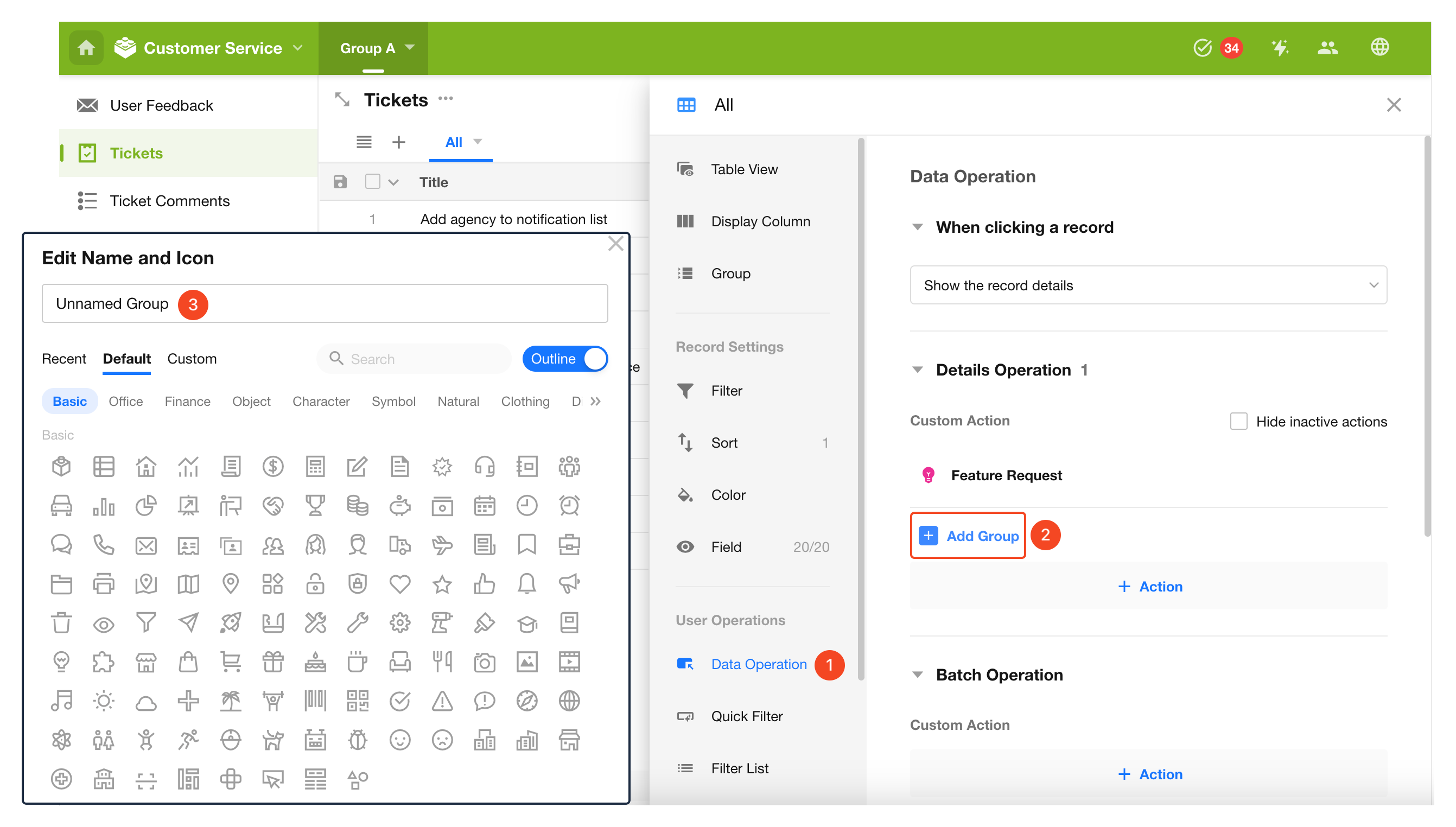
Task: Open the Quick Filter menu item
Action: pyautogui.click(x=746, y=716)
